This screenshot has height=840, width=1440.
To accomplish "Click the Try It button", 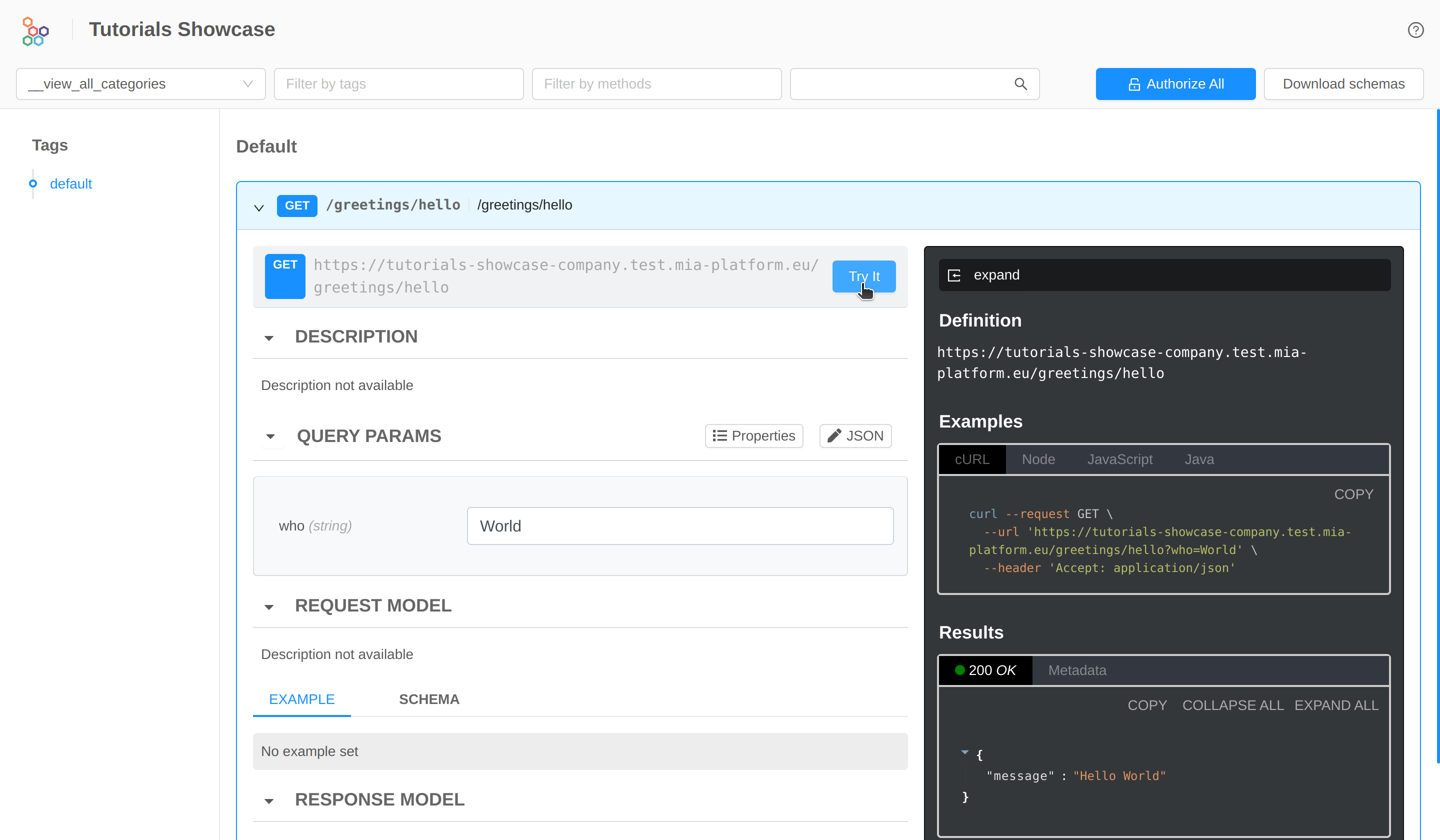I will tap(863, 276).
